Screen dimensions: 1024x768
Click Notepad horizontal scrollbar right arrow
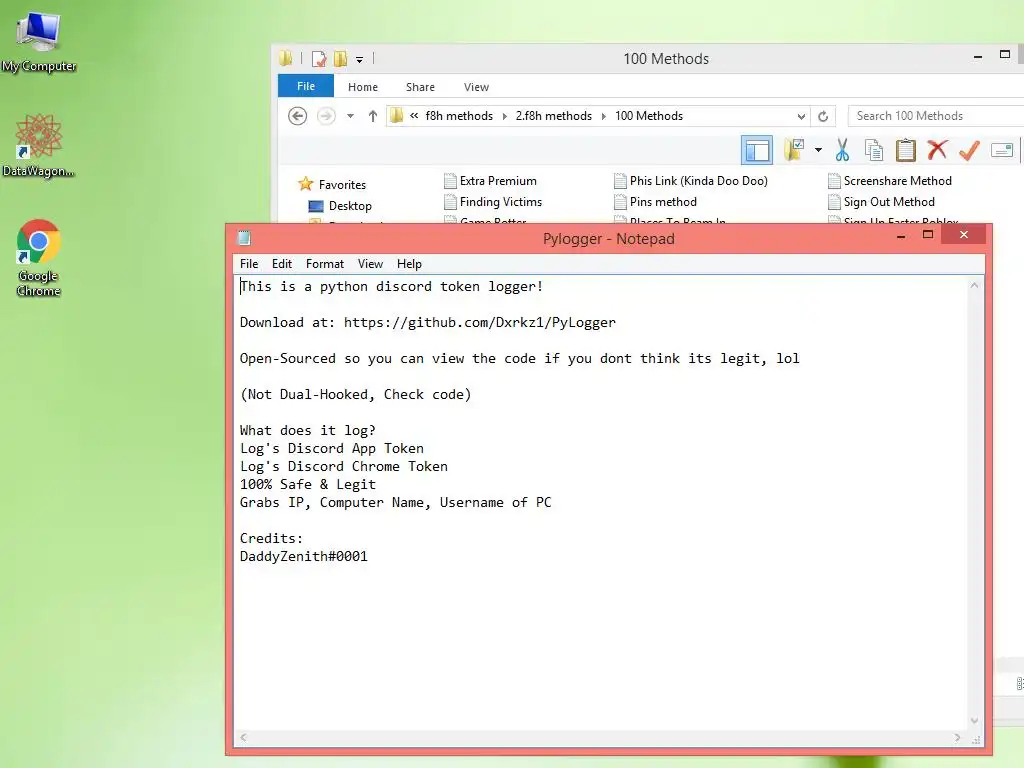958,737
